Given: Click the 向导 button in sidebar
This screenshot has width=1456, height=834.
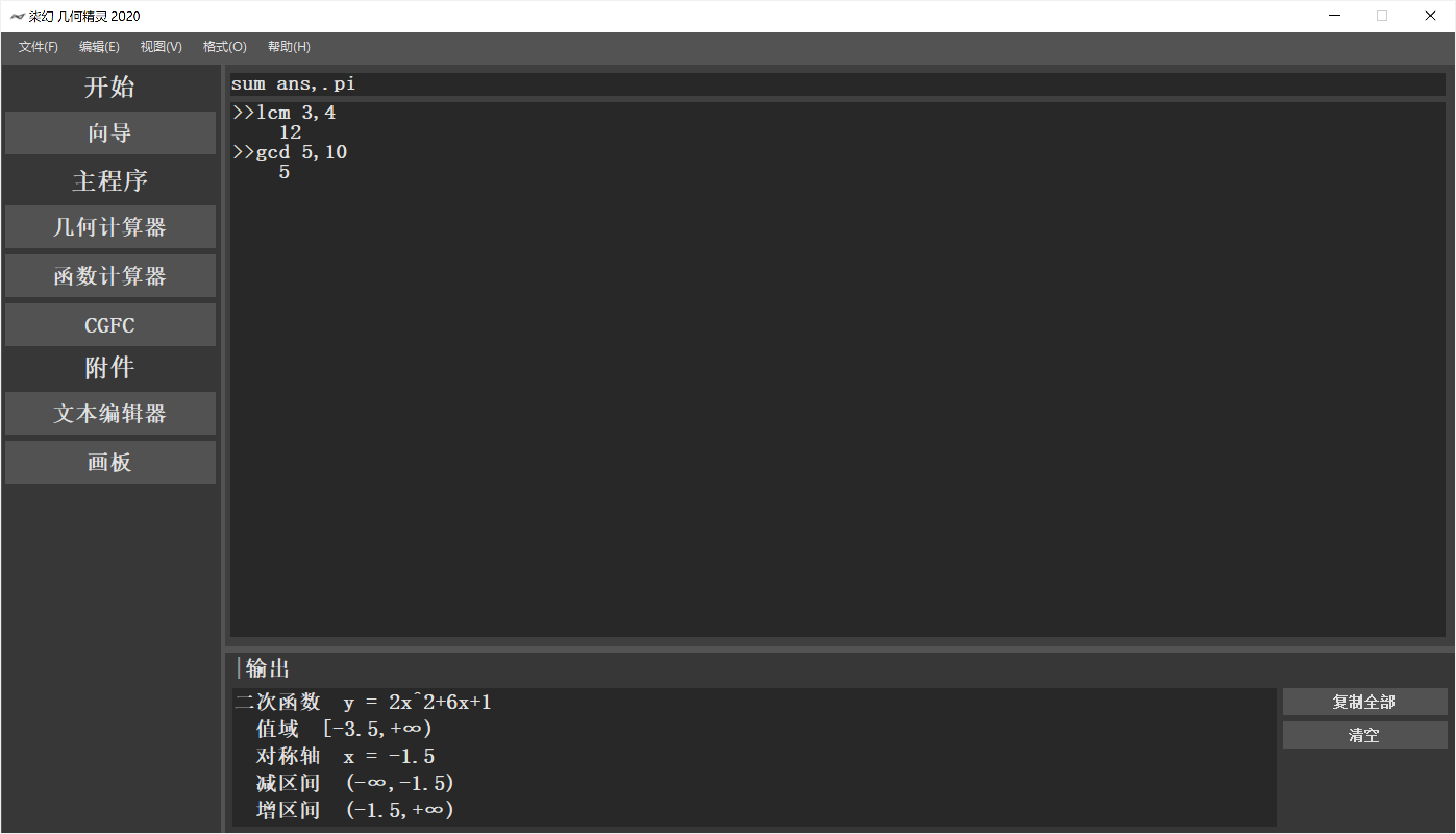Looking at the screenshot, I should point(110,133).
